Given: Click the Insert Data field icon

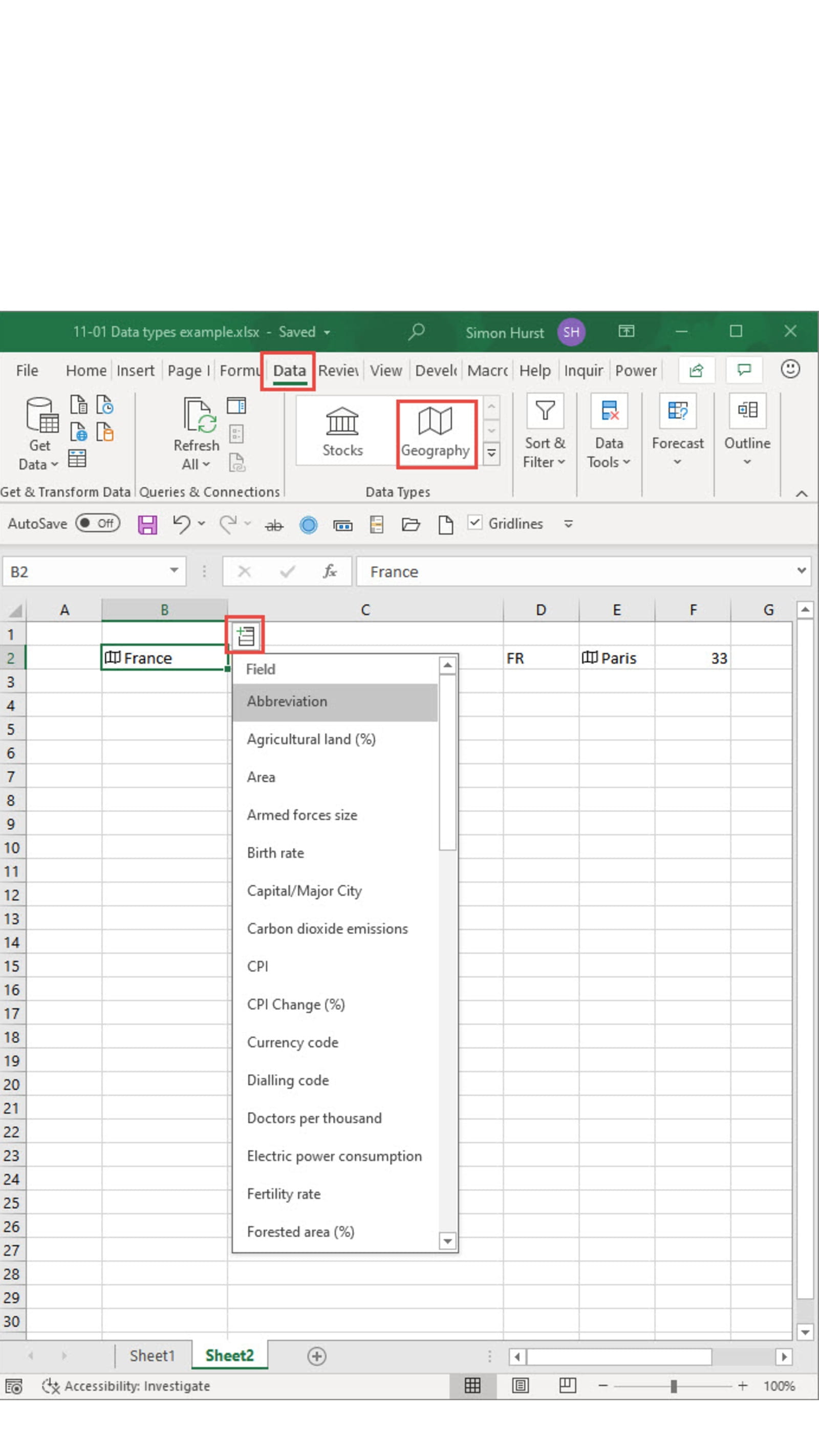Looking at the screenshot, I should click(x=245, y=636).
